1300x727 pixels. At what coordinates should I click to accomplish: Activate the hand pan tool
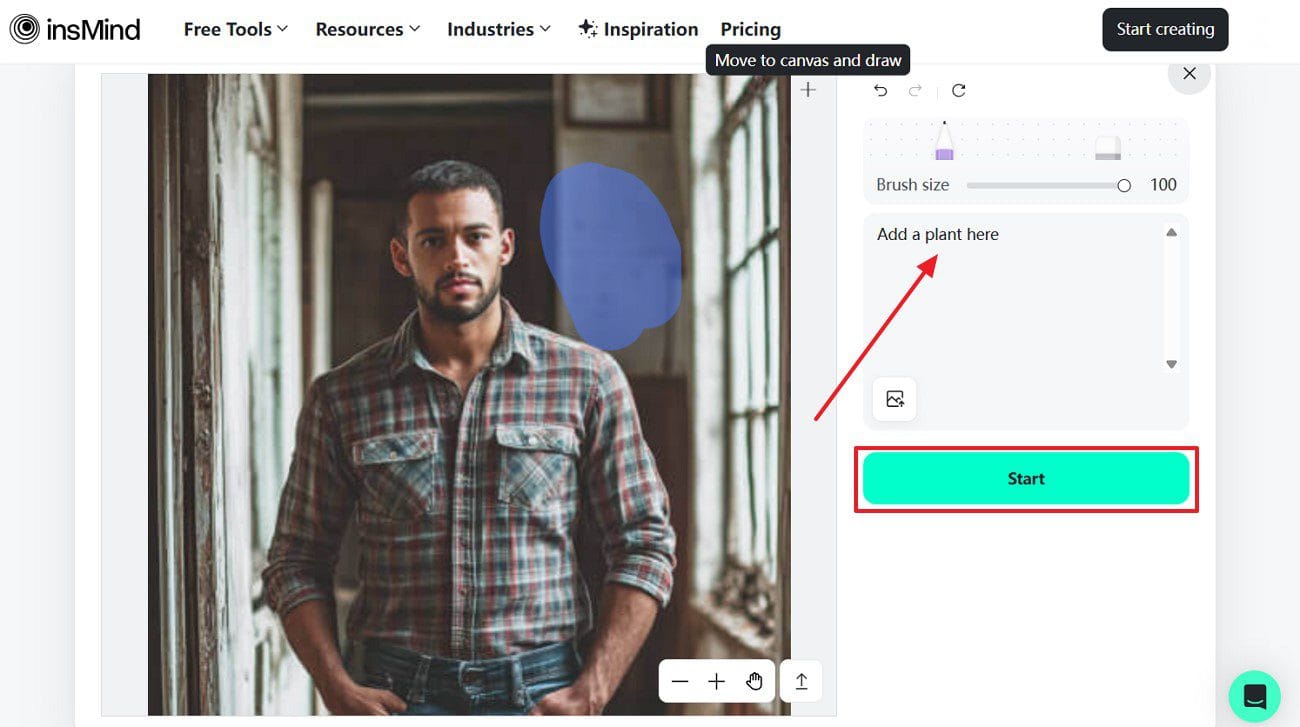pos(754,682)
